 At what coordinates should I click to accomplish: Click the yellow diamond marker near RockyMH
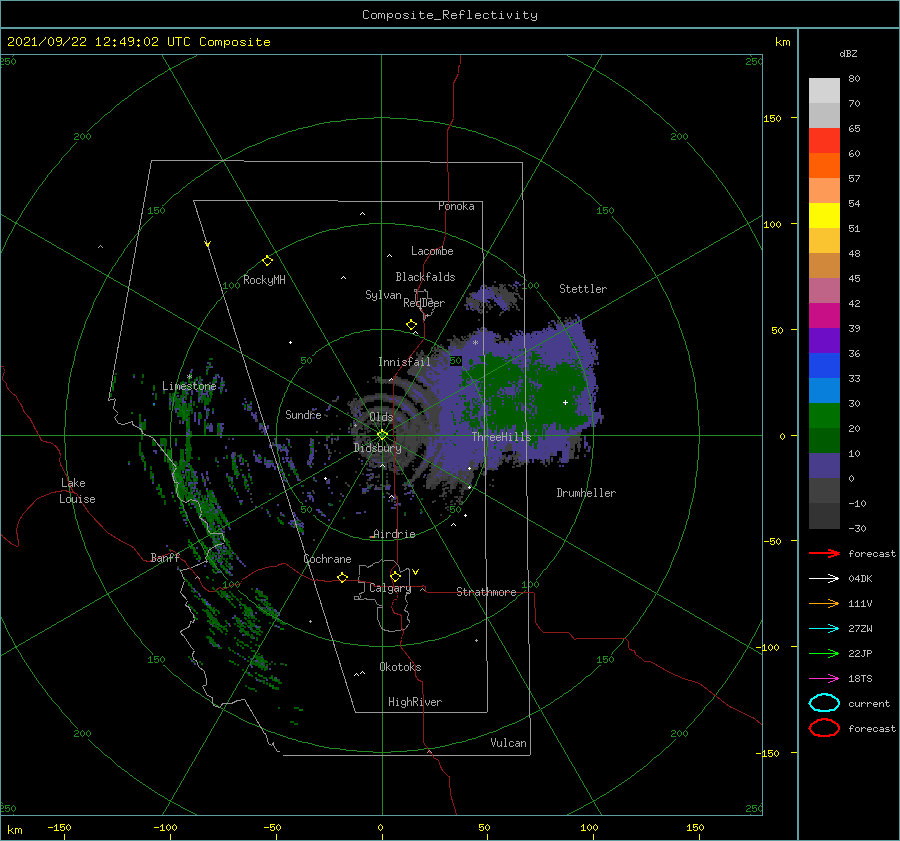click(267, 261)
